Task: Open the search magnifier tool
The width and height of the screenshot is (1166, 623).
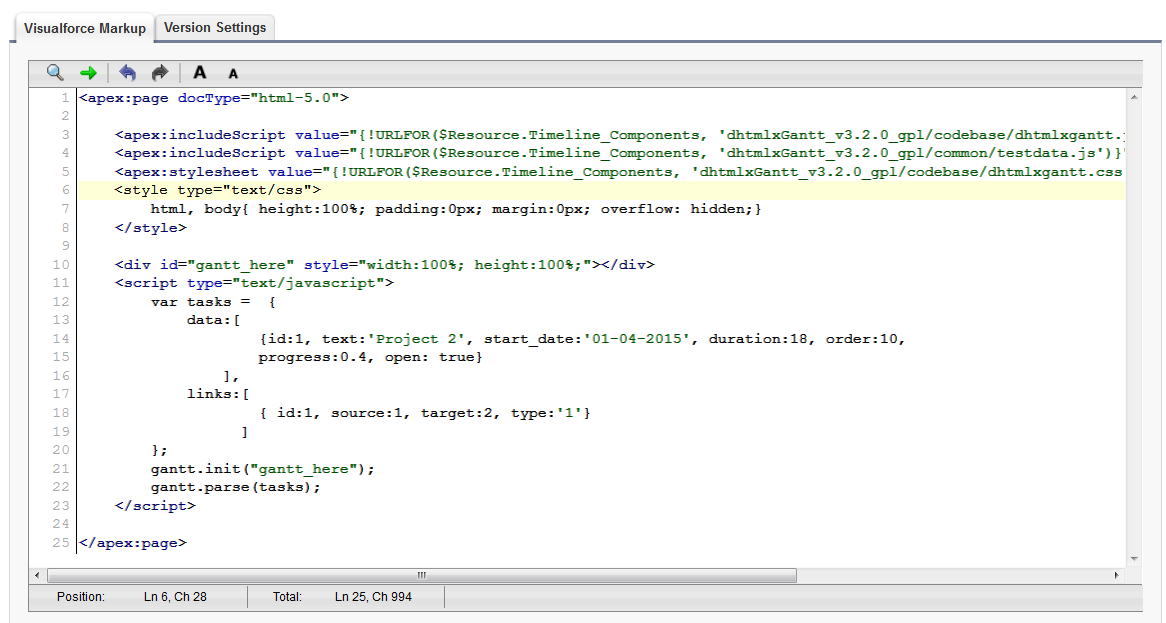Action: tap(55, 73)
